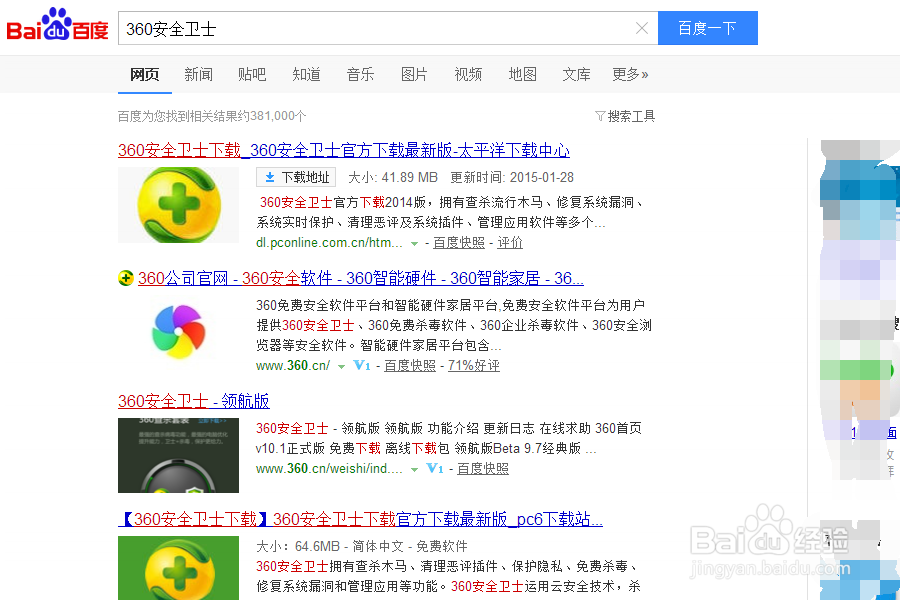Switch to the 地图 tab
Viewport: 900px width, 600px height.
(522, 75)
